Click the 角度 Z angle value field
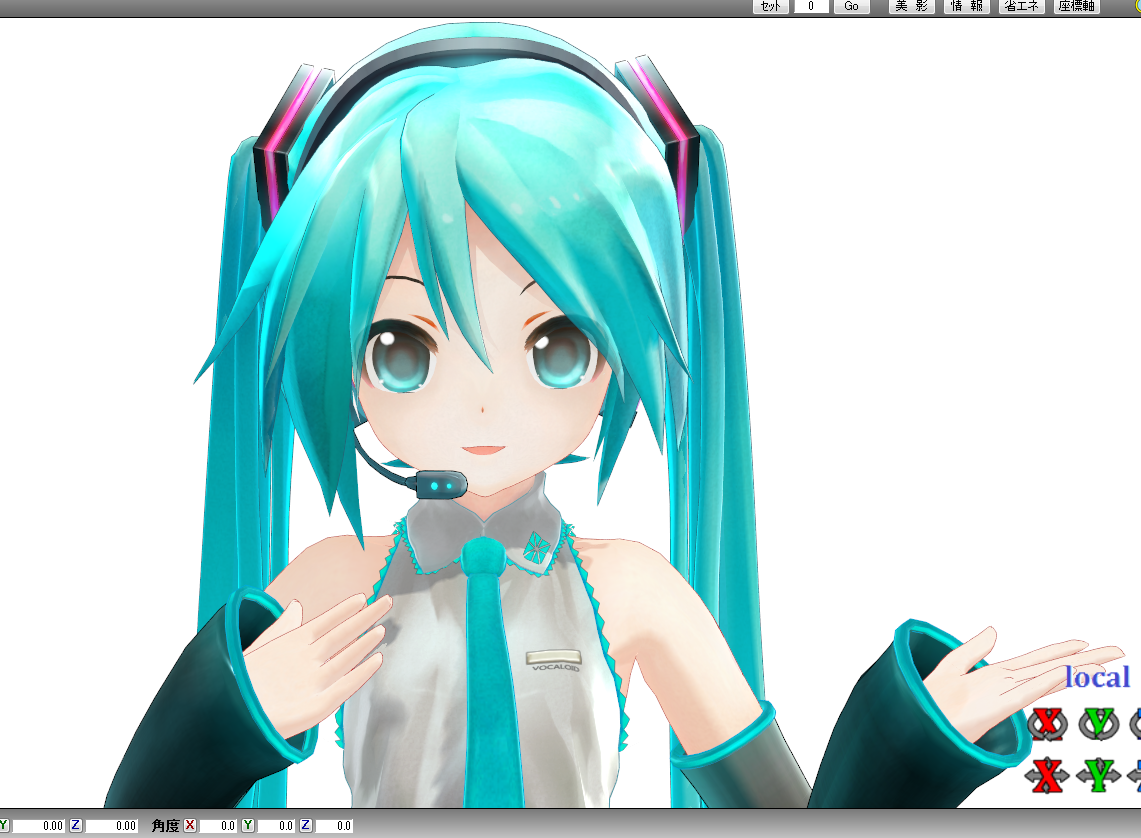 [335, 826]
